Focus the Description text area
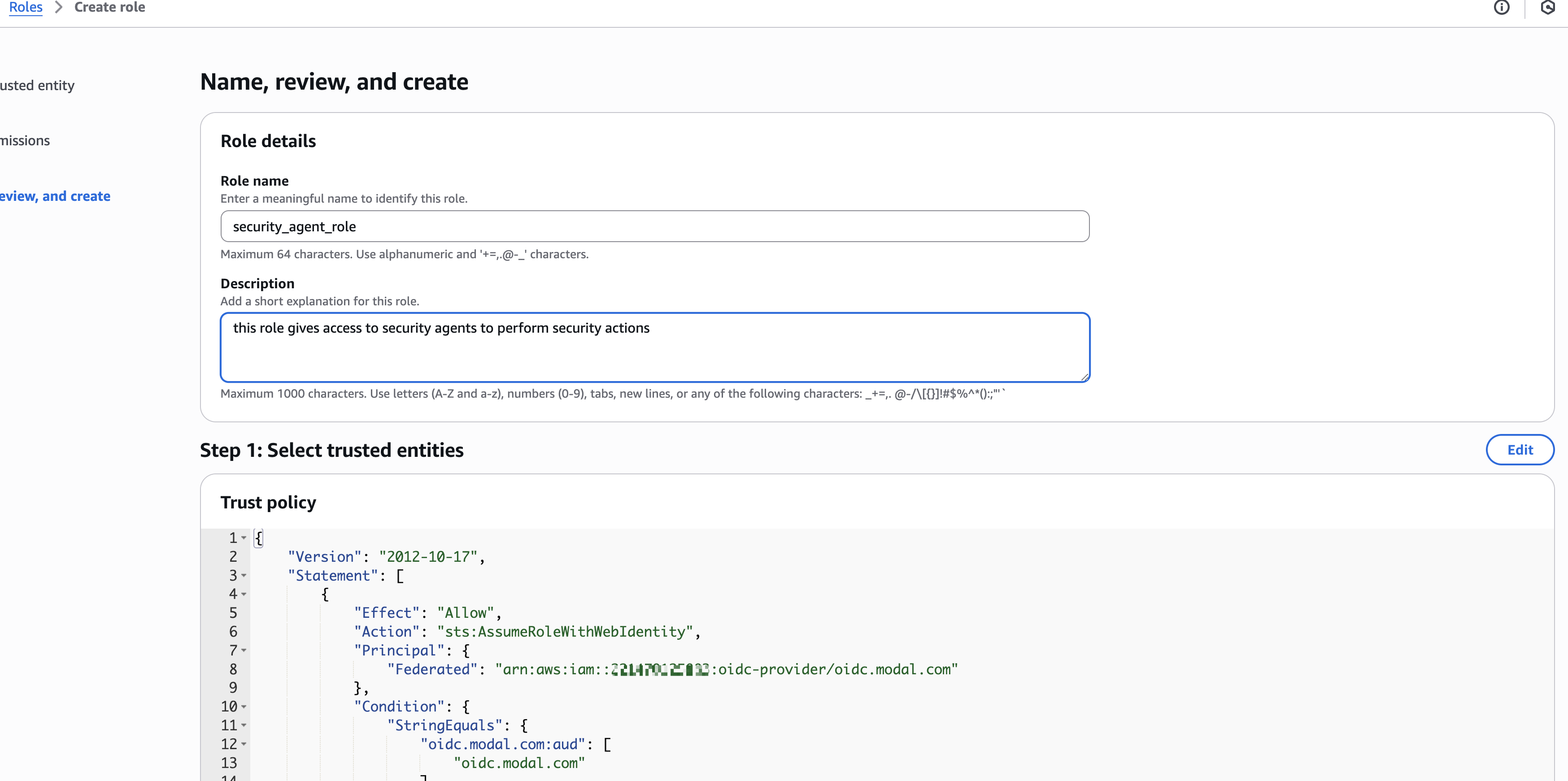The width and height of the screenshot is (1568, 781). pos(654,347)
